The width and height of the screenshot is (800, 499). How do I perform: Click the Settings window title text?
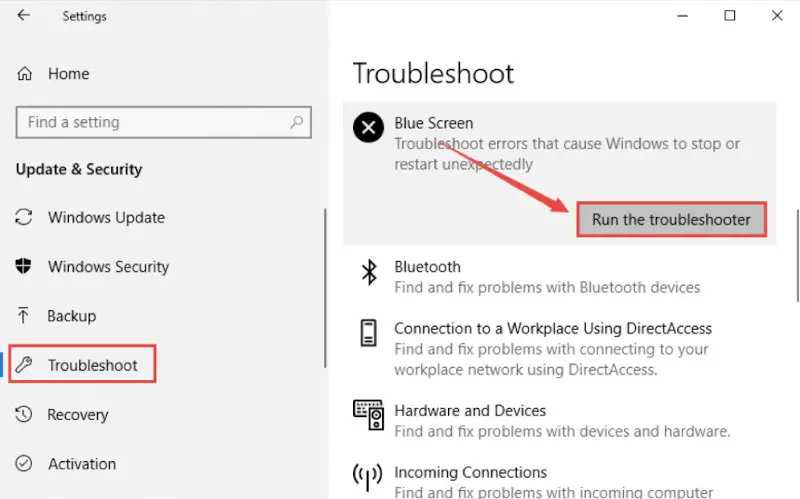[85, 16]
